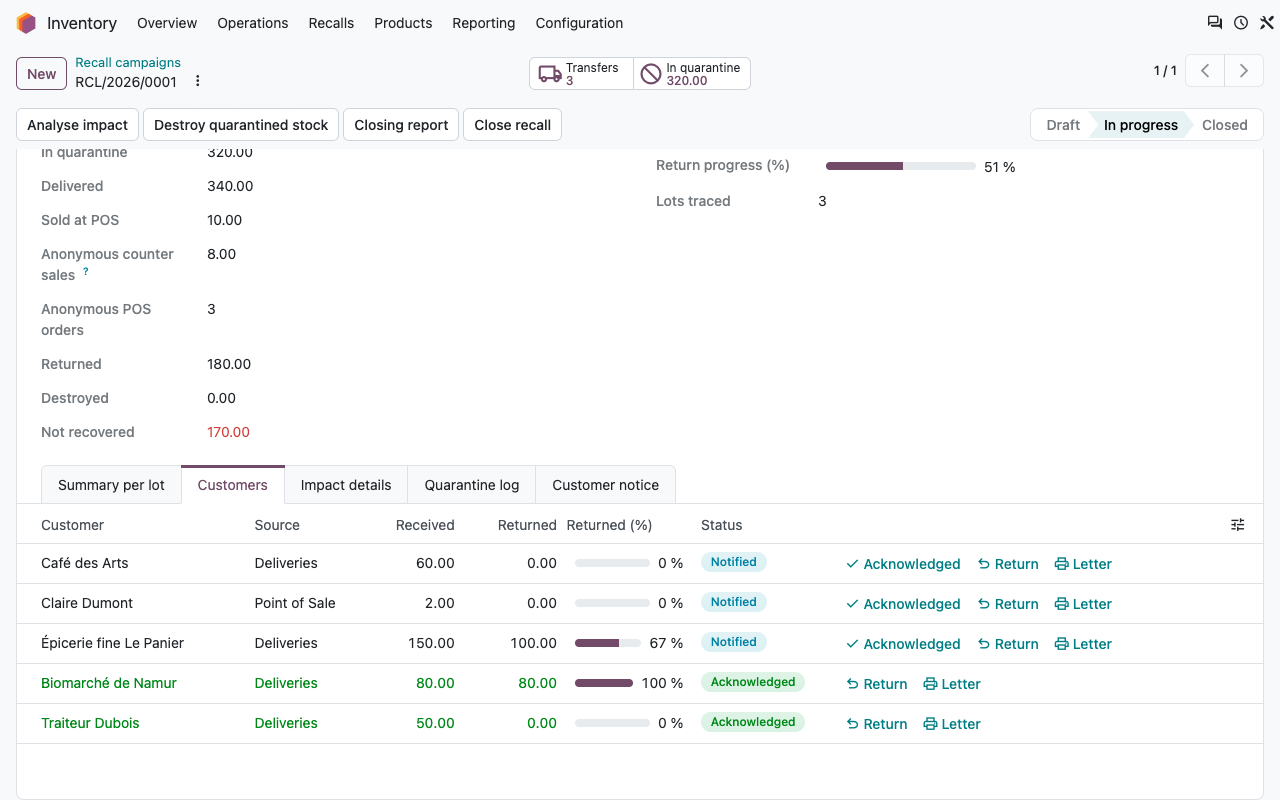
Task: Open the messages chat icon
Action: 1215,23
